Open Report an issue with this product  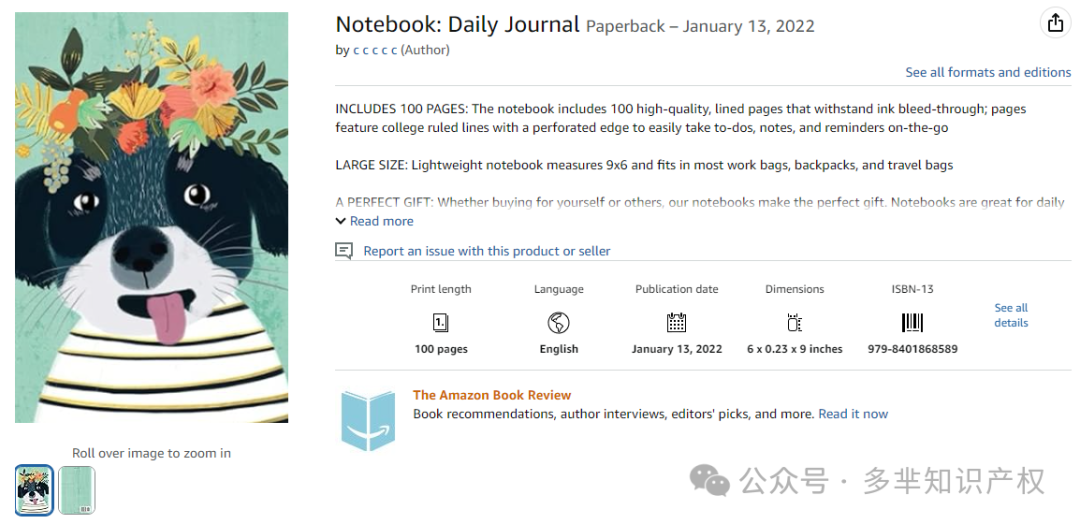(486, 251)
